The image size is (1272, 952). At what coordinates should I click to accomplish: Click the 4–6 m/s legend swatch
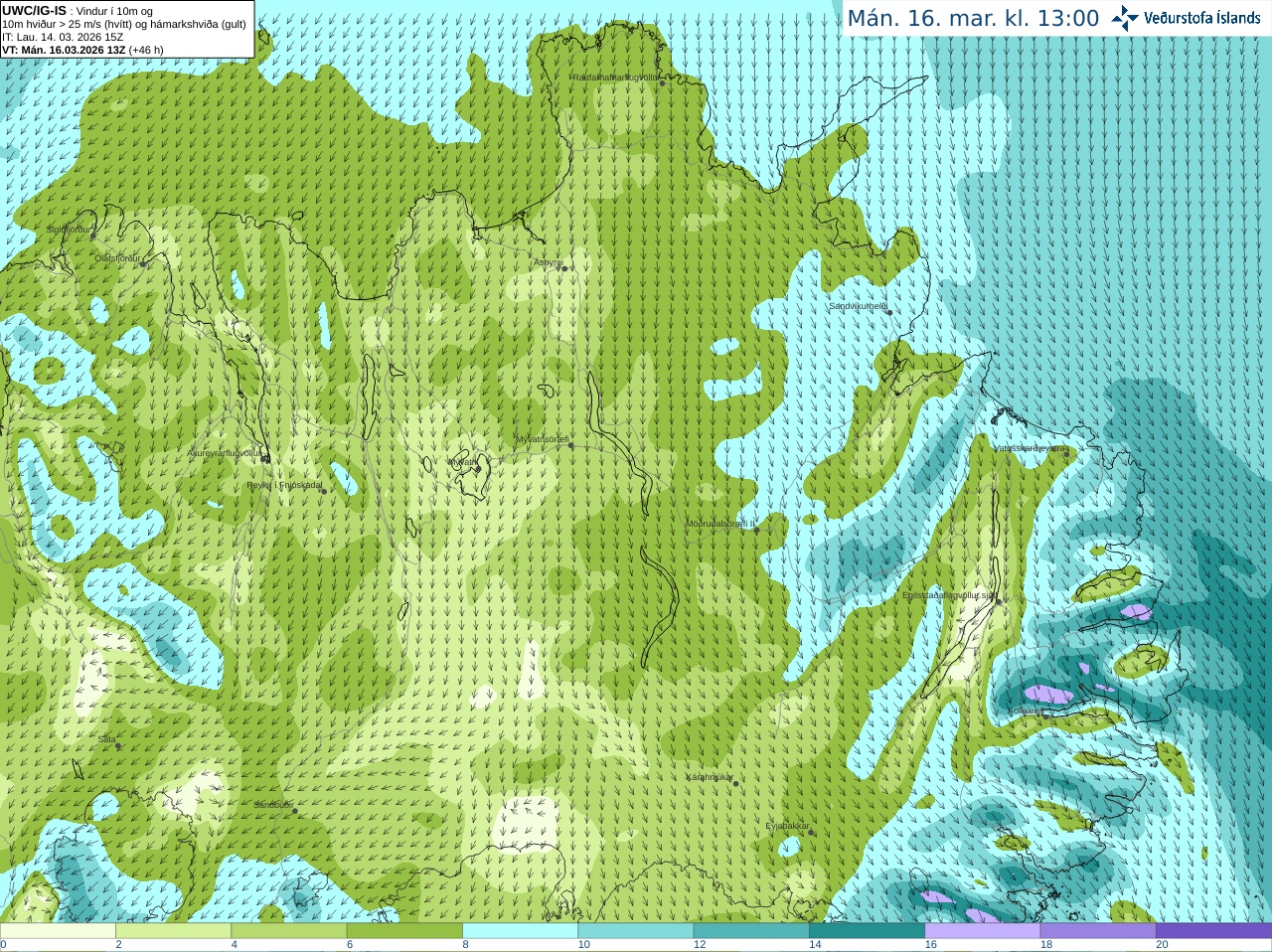(288, 930)
